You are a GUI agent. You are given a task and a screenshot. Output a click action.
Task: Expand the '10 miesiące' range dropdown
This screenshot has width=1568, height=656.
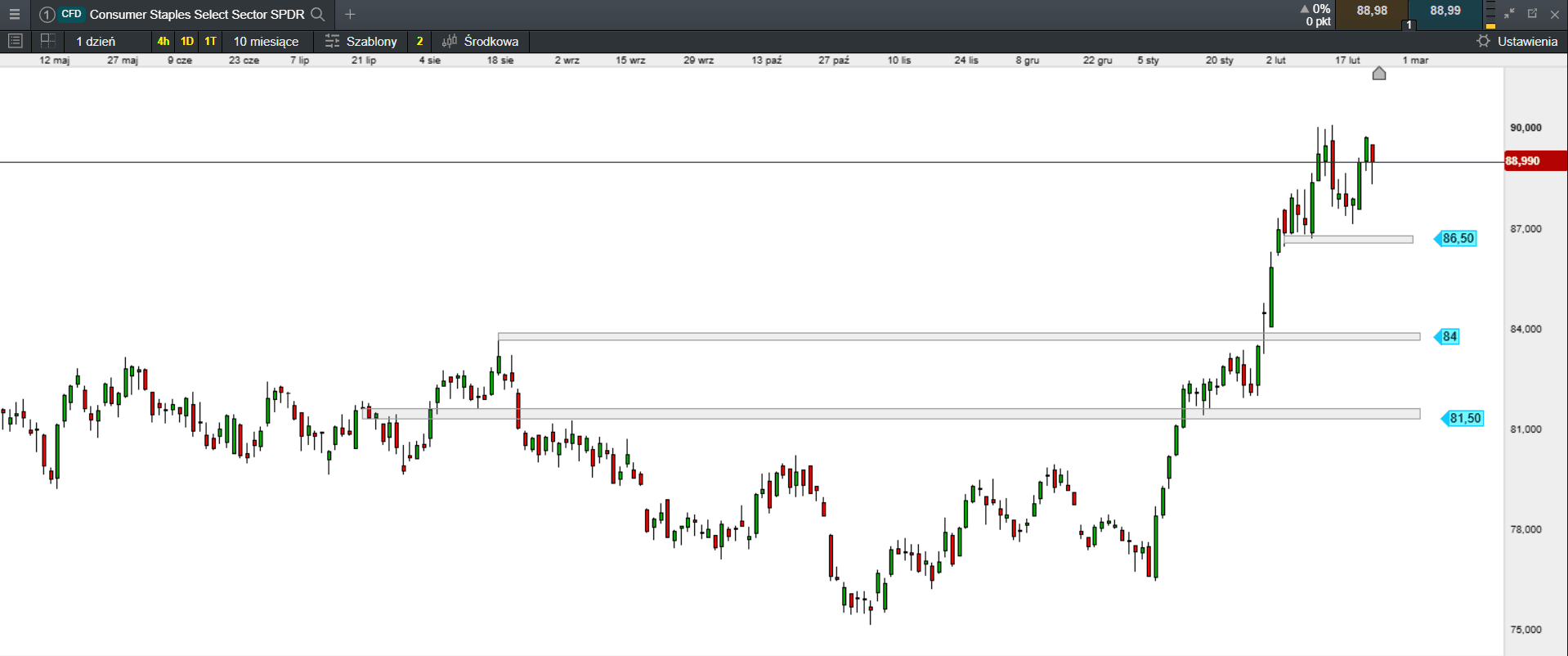266,41
